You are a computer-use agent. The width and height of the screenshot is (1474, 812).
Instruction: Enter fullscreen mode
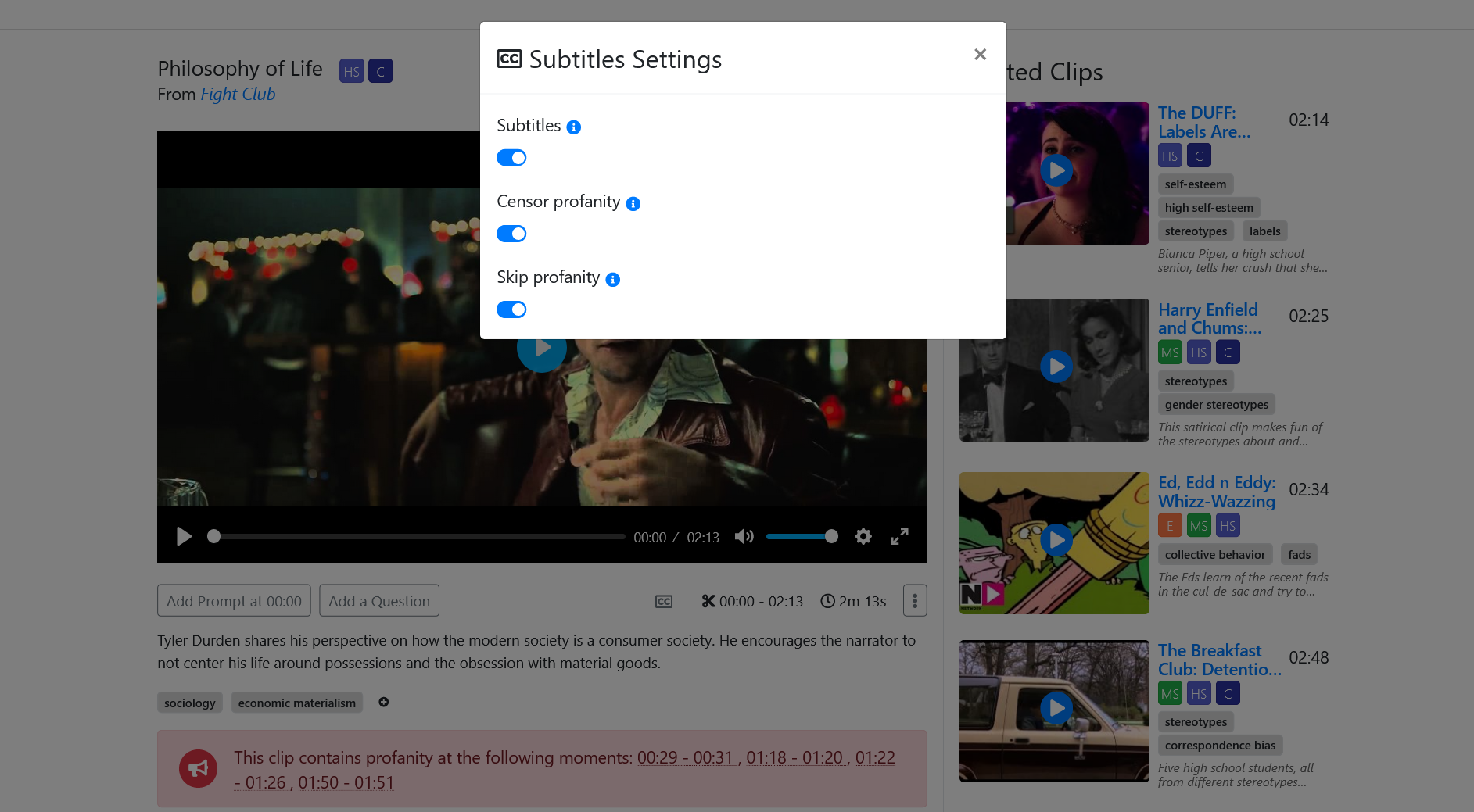pyautogui.click(x=899, y=536)
